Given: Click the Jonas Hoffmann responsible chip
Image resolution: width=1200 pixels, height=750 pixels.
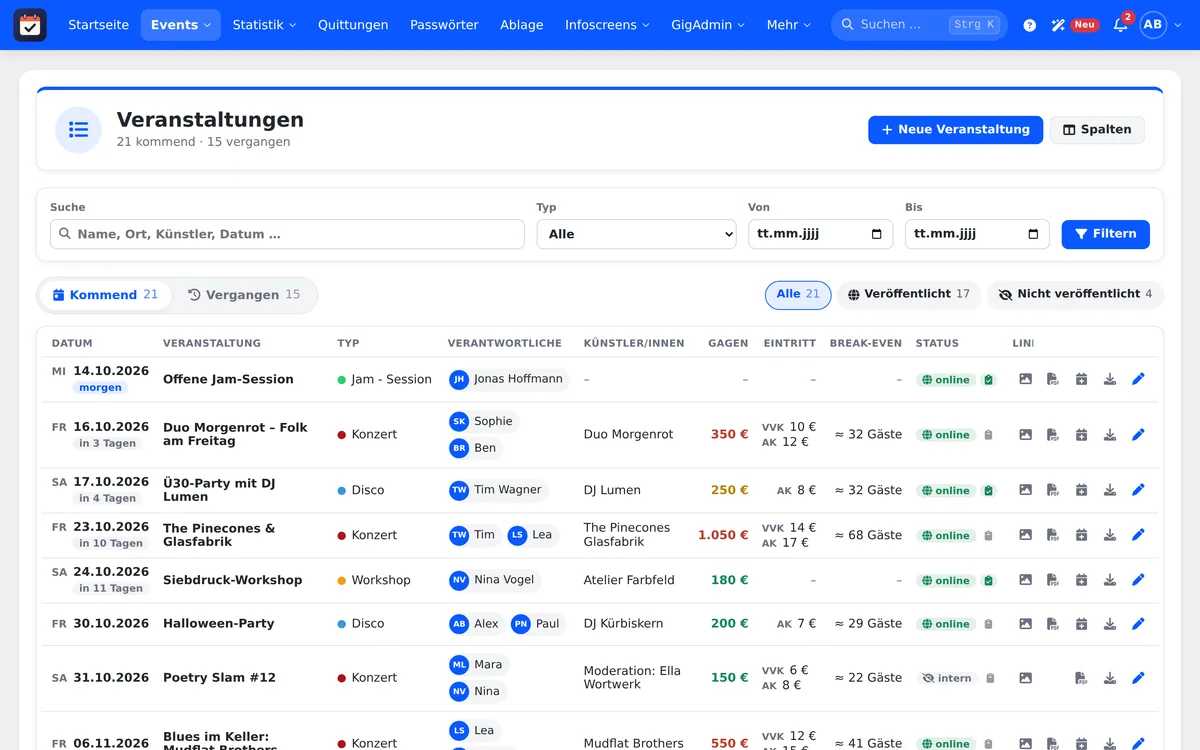Looking at the screenshot, I should click(x=508, y=379).
